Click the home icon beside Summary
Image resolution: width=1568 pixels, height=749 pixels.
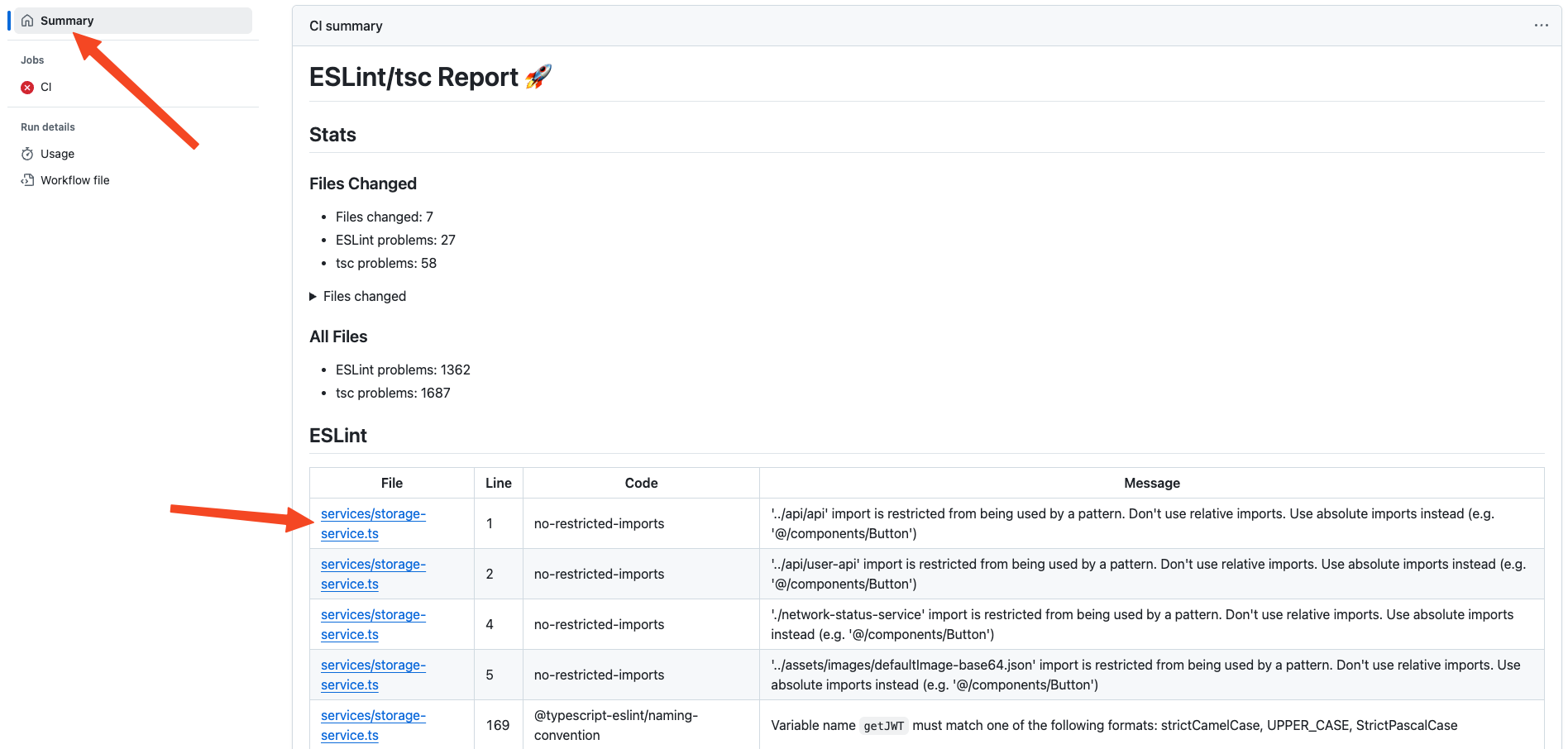[x=27, y=21]
